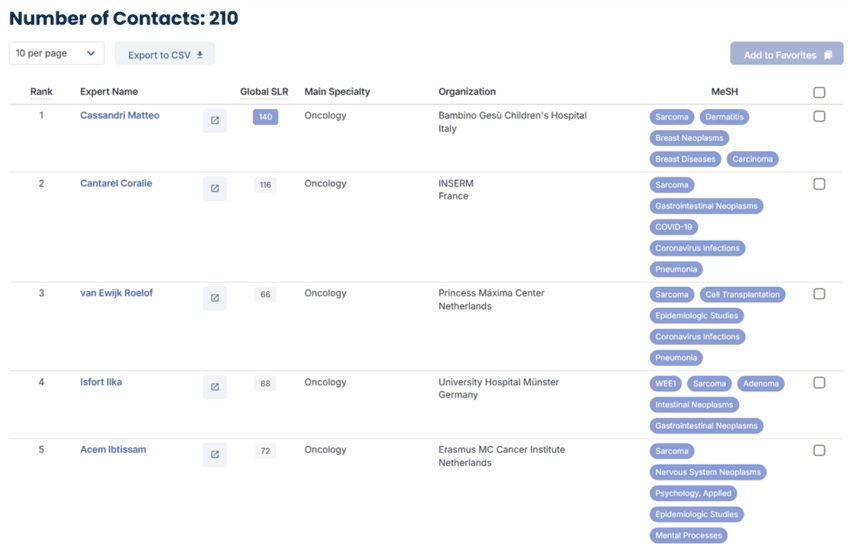Click the 66 SLR score badge
The image size is (851, 546).
(x=265, y=294)
